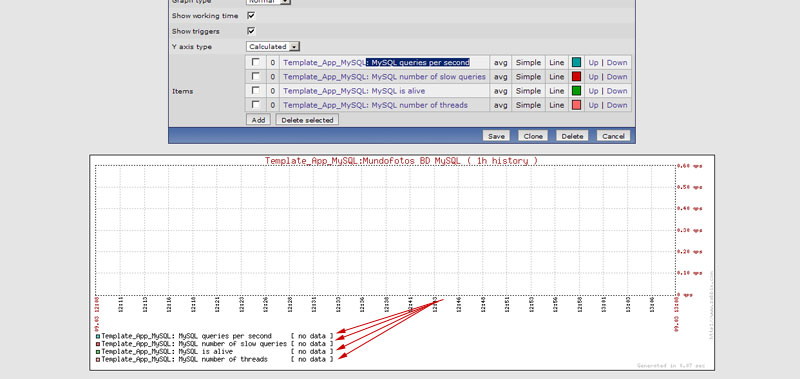Click the avg cell in number of threads row

click(501, 105)
